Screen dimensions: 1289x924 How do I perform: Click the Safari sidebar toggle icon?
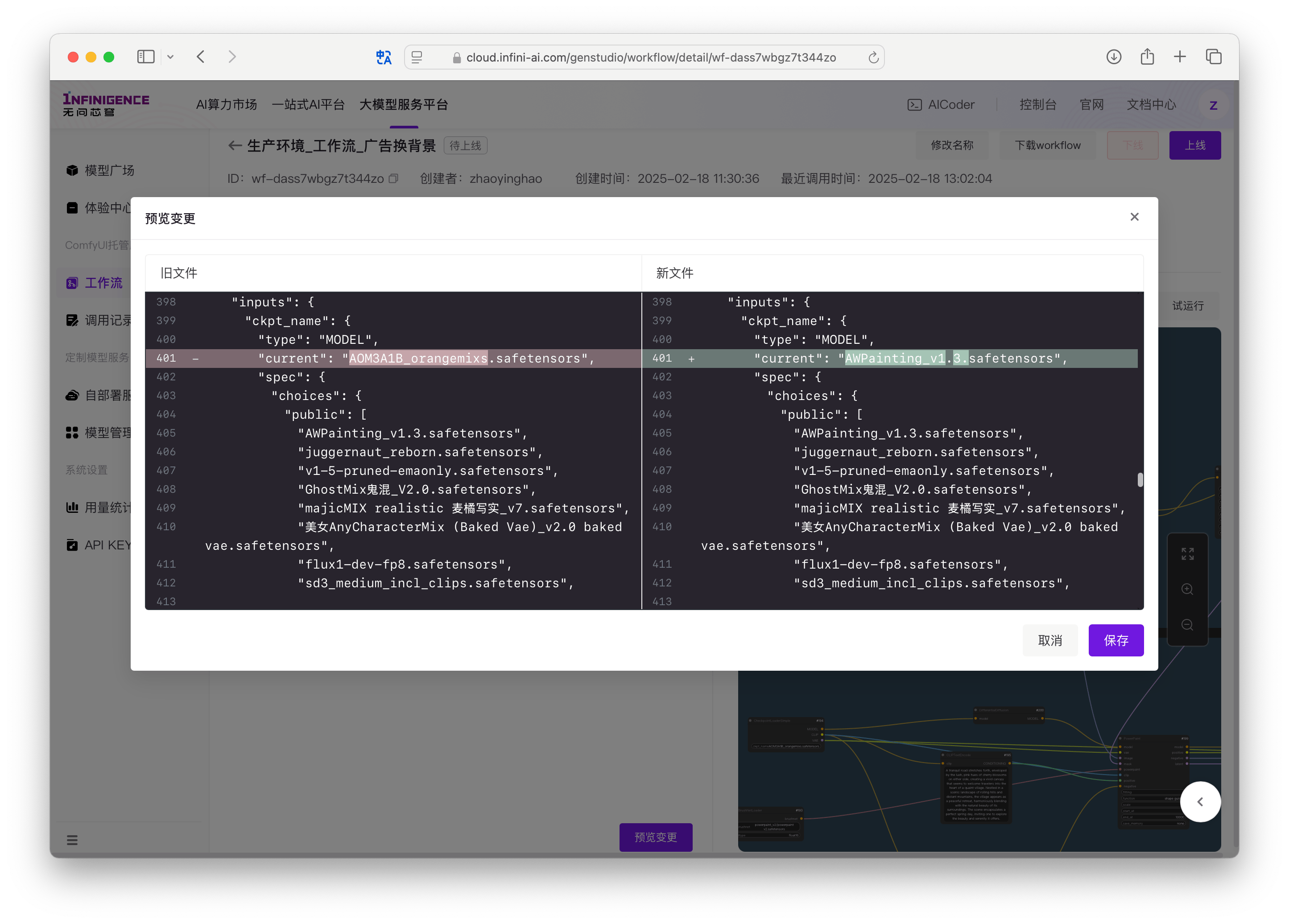(145, 57)
